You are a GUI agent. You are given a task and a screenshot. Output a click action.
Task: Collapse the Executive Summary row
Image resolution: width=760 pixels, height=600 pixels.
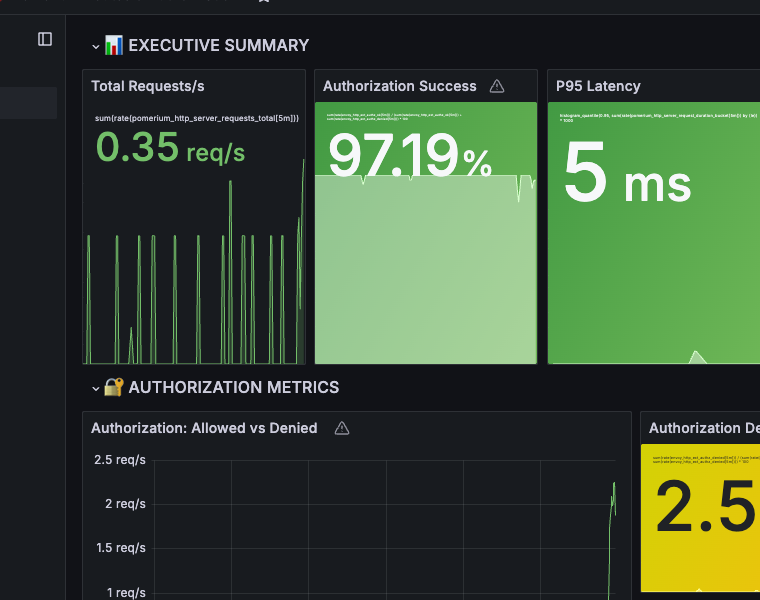click(95, 47)
